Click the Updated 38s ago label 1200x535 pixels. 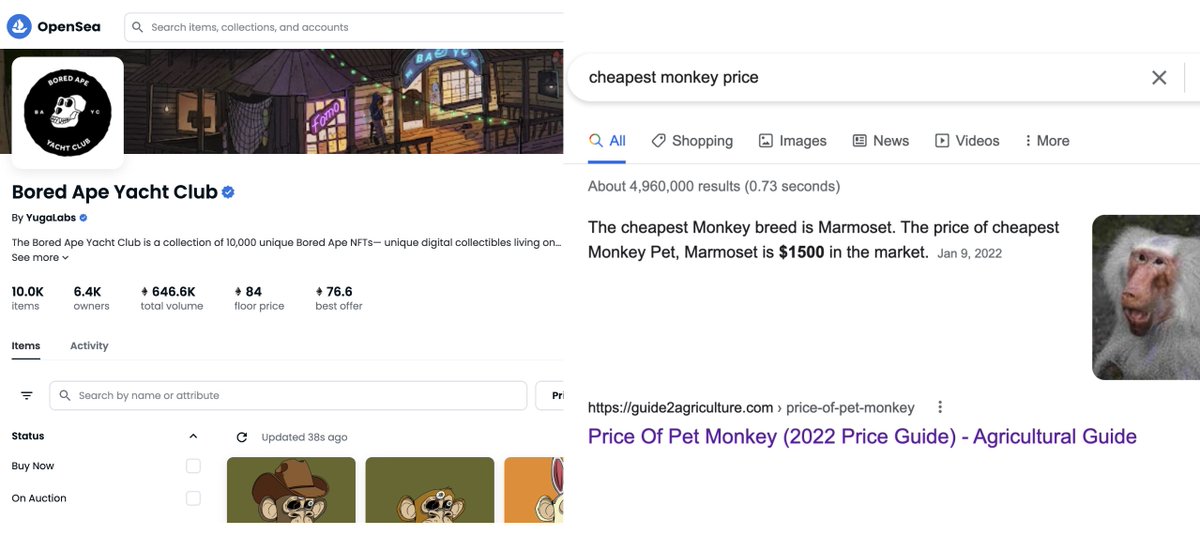(304, 437)
